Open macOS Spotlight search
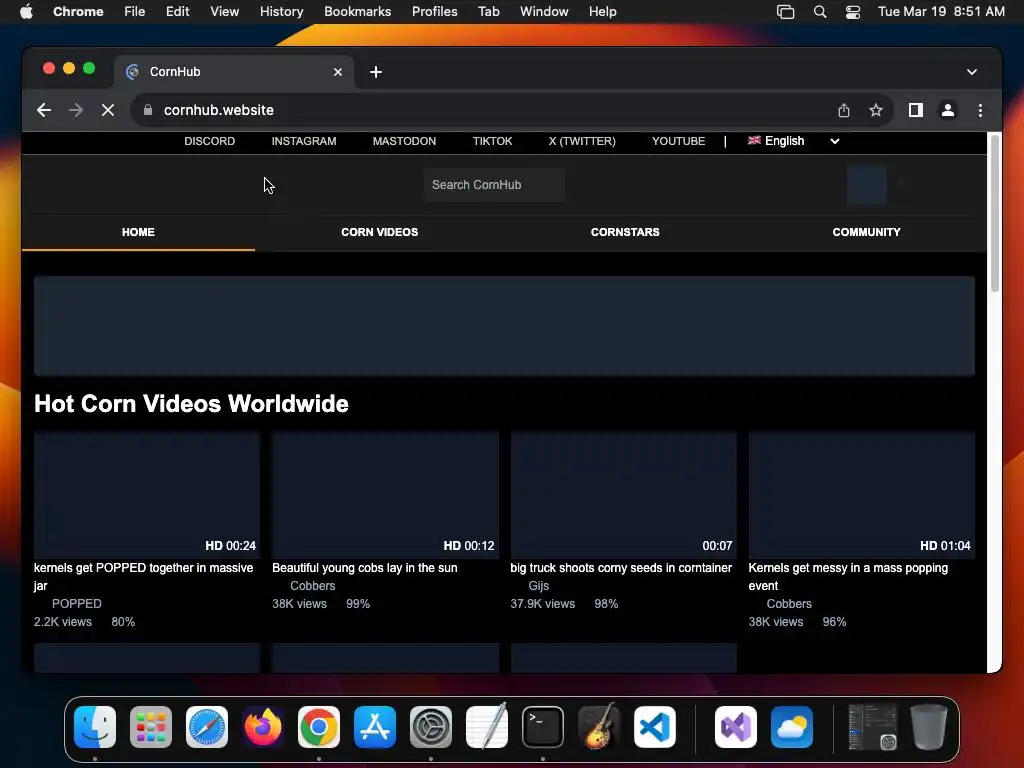The width and height of the screenshot is (1024, 768). coord(820,12)
